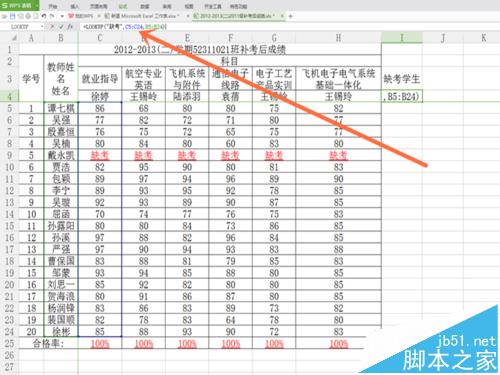Switch to the 页面布局 ribbon tab

point(98,6)
